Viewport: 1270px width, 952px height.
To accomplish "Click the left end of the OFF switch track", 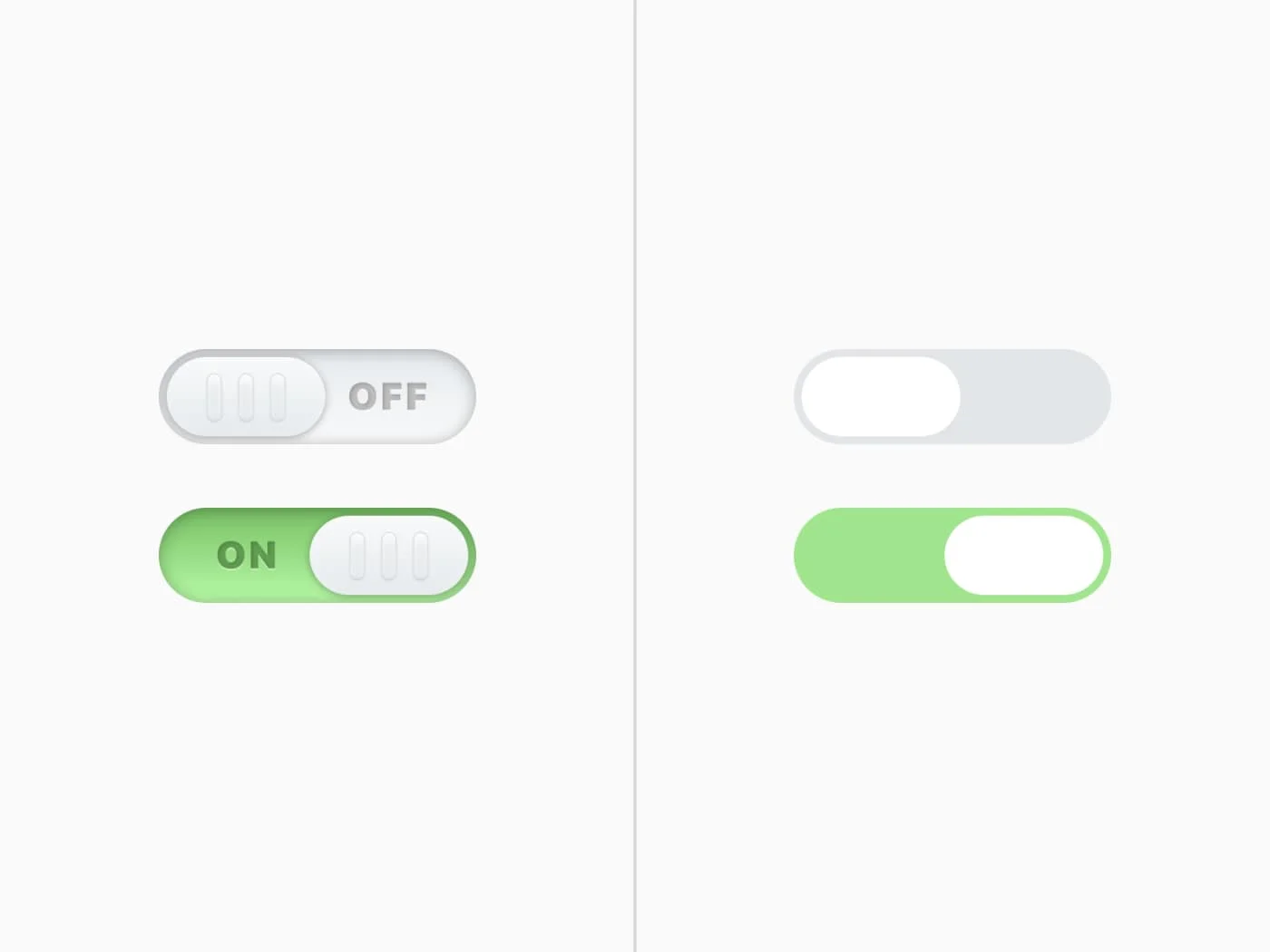I will [181, 396].
